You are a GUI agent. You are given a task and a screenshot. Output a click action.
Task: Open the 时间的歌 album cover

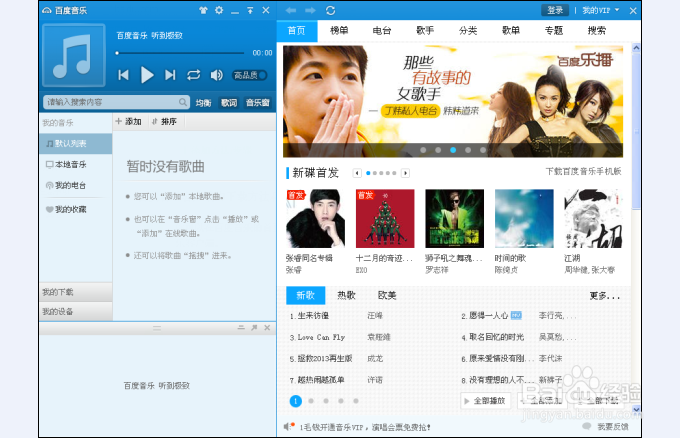pos(524,219)
